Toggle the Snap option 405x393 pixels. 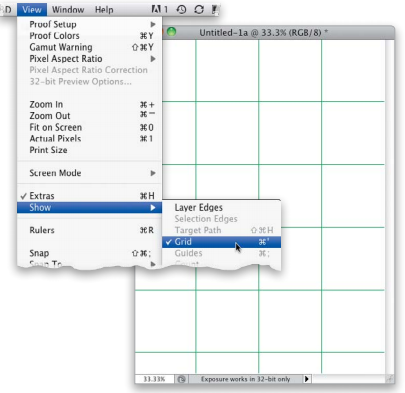(x=89, y=253)
